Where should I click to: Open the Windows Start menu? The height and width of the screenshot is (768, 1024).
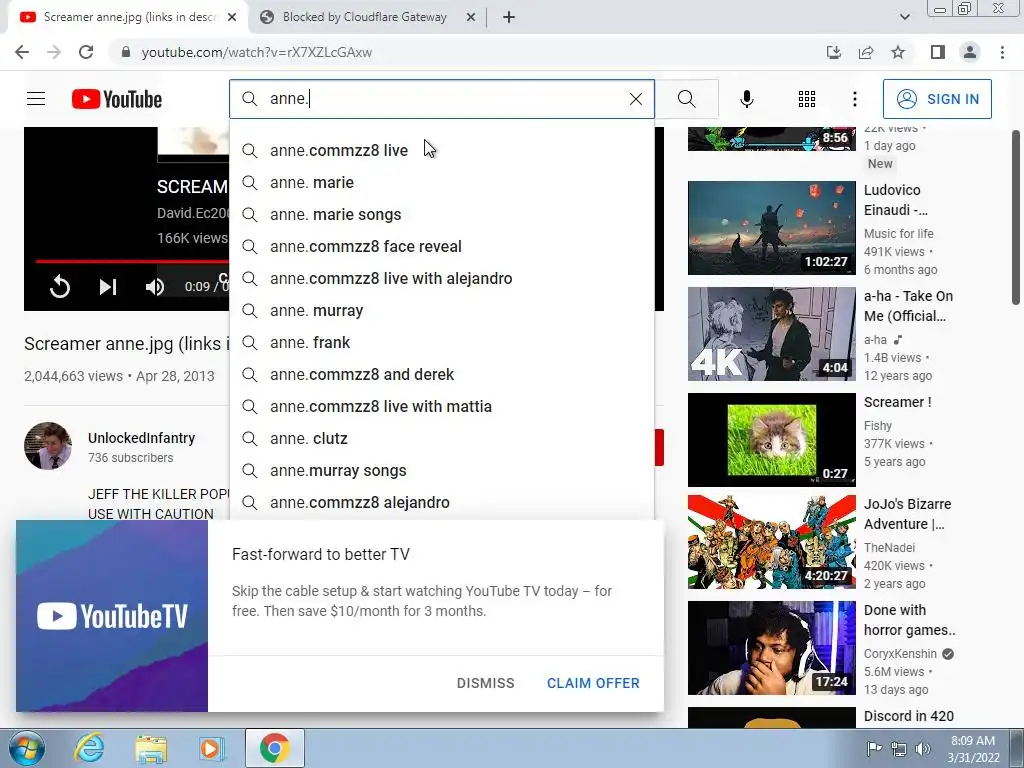27,748
